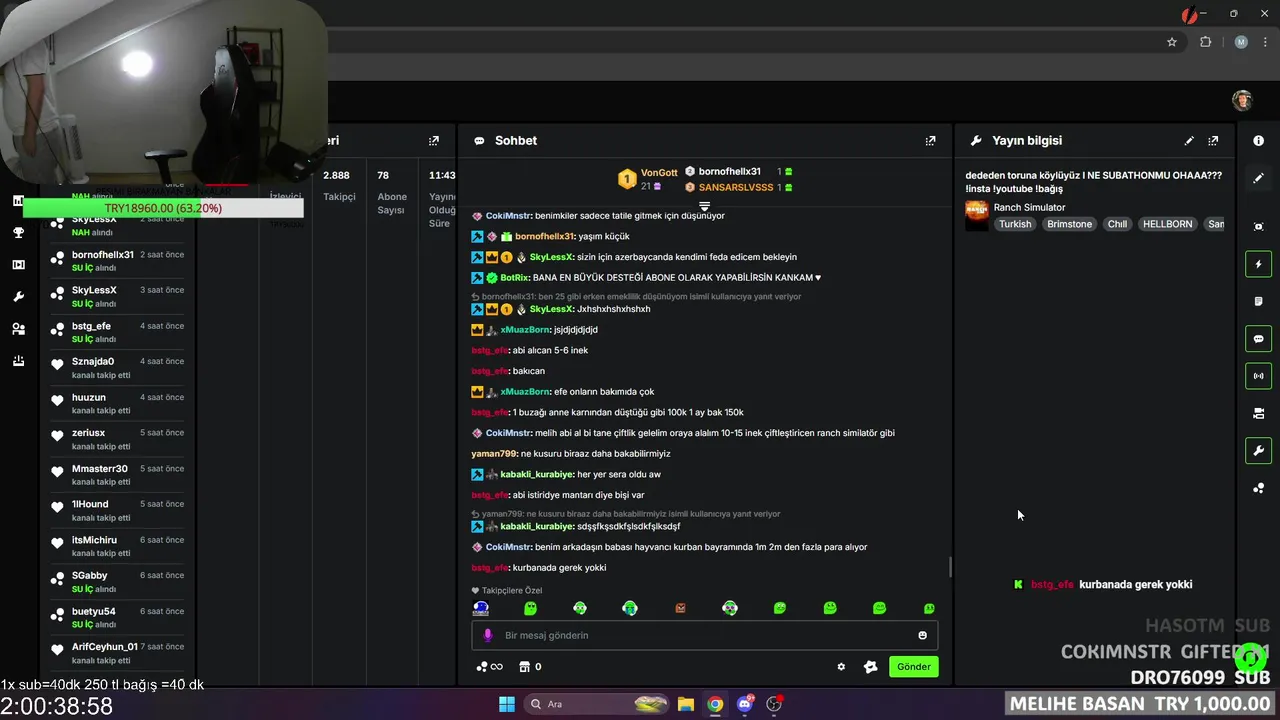1280x720 pixels.
Task: Toggle the chat bubble widget in right toolbar
Action: pos(1258,339)
